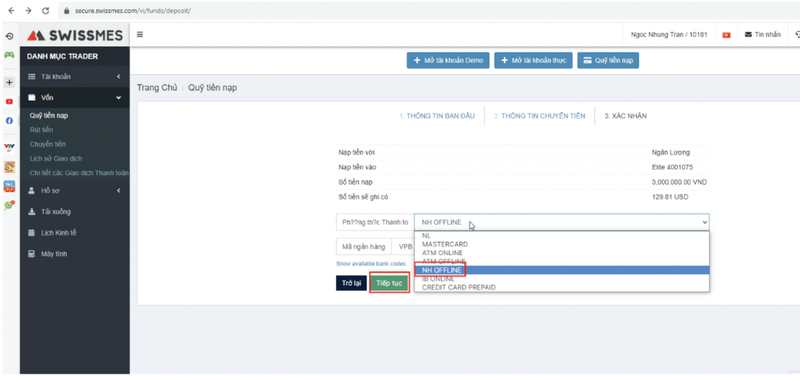Click amount 3,000,000.00 VND

[x=680, y=182]
